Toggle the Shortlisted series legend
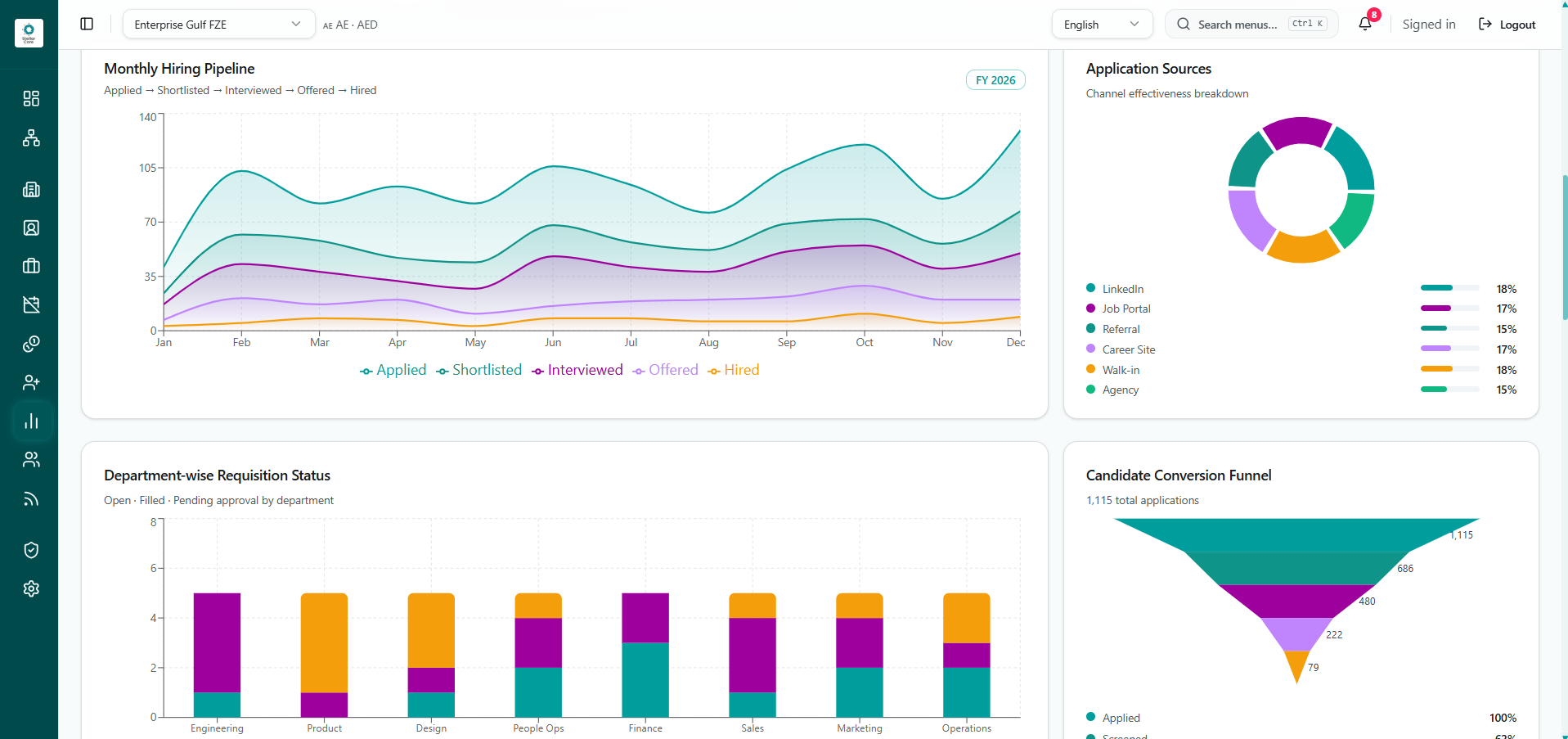The image size is (1568, 739). 479,370
